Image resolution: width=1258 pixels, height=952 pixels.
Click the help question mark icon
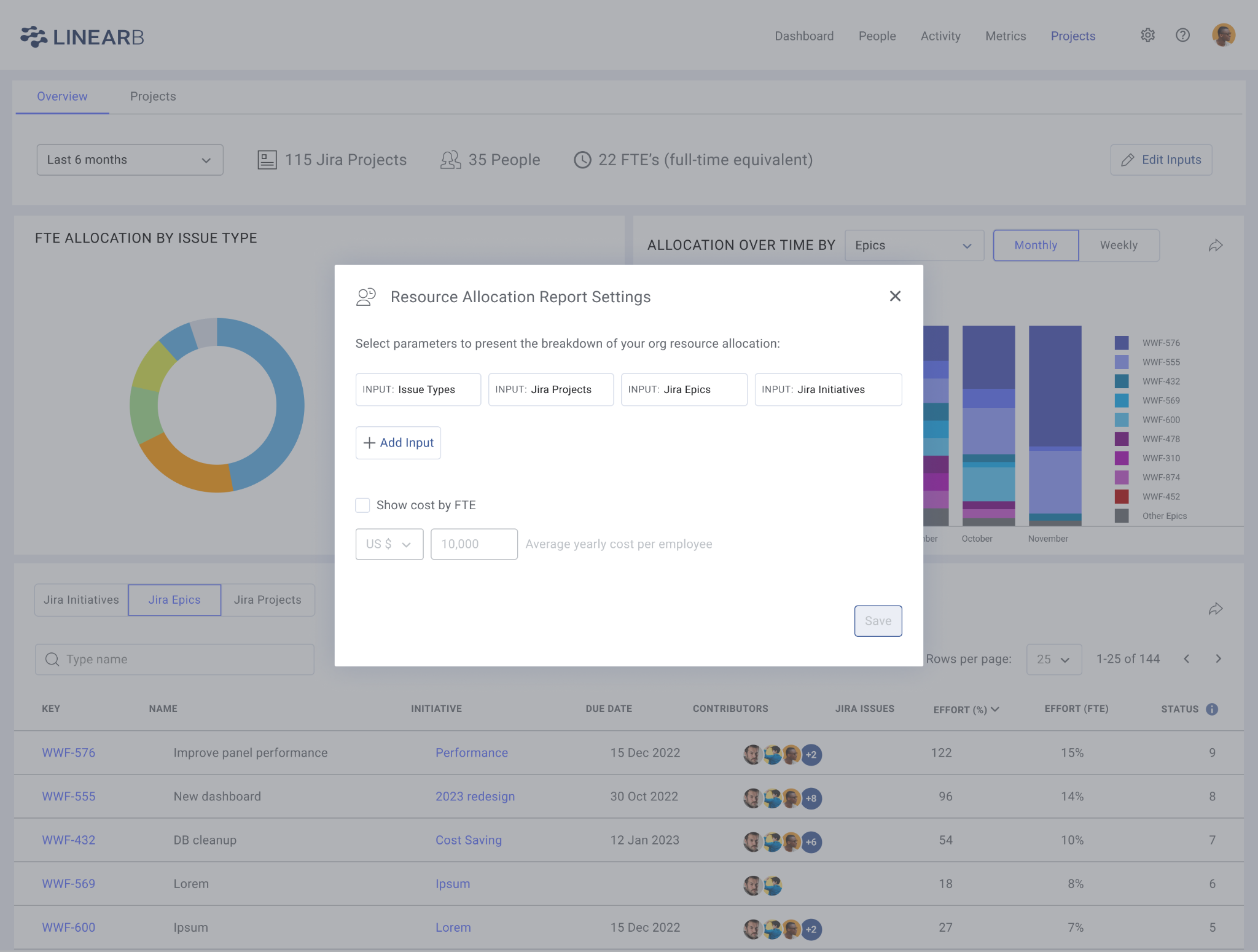coord(1182,36)
